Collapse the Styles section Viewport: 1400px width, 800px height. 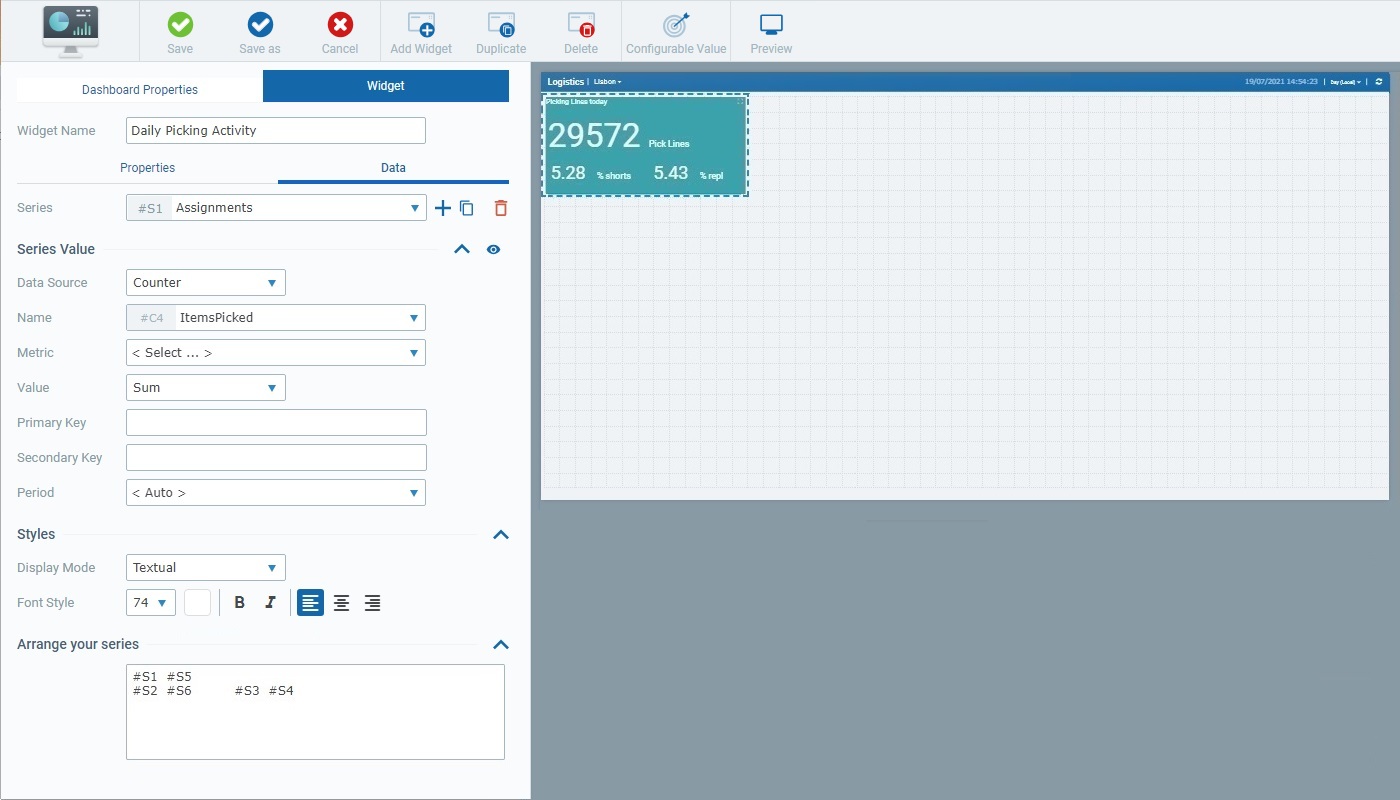tap(501, 535)
